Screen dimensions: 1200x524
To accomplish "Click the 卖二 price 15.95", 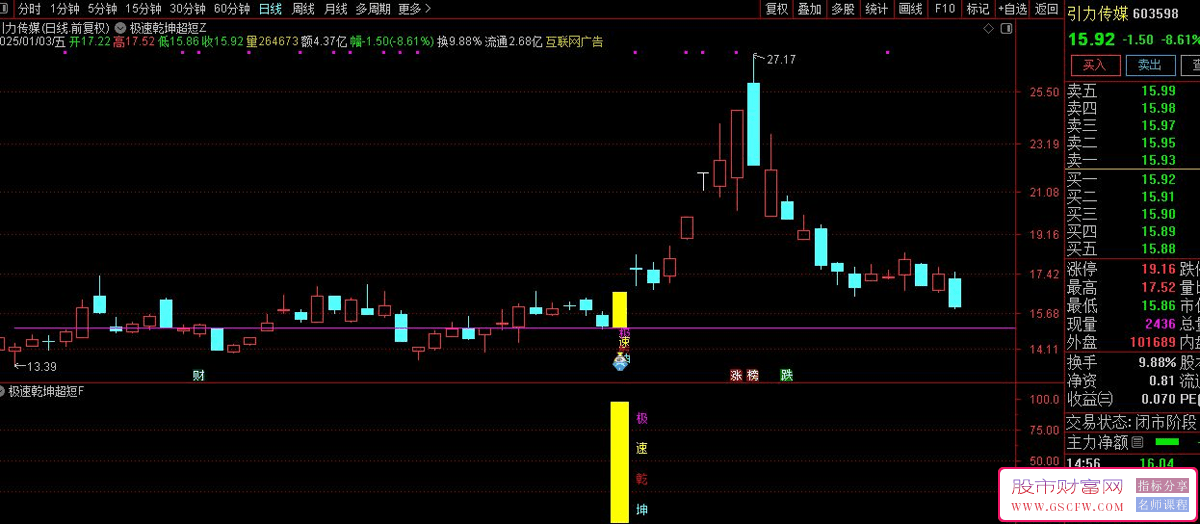I will [x=1158, y=143].
